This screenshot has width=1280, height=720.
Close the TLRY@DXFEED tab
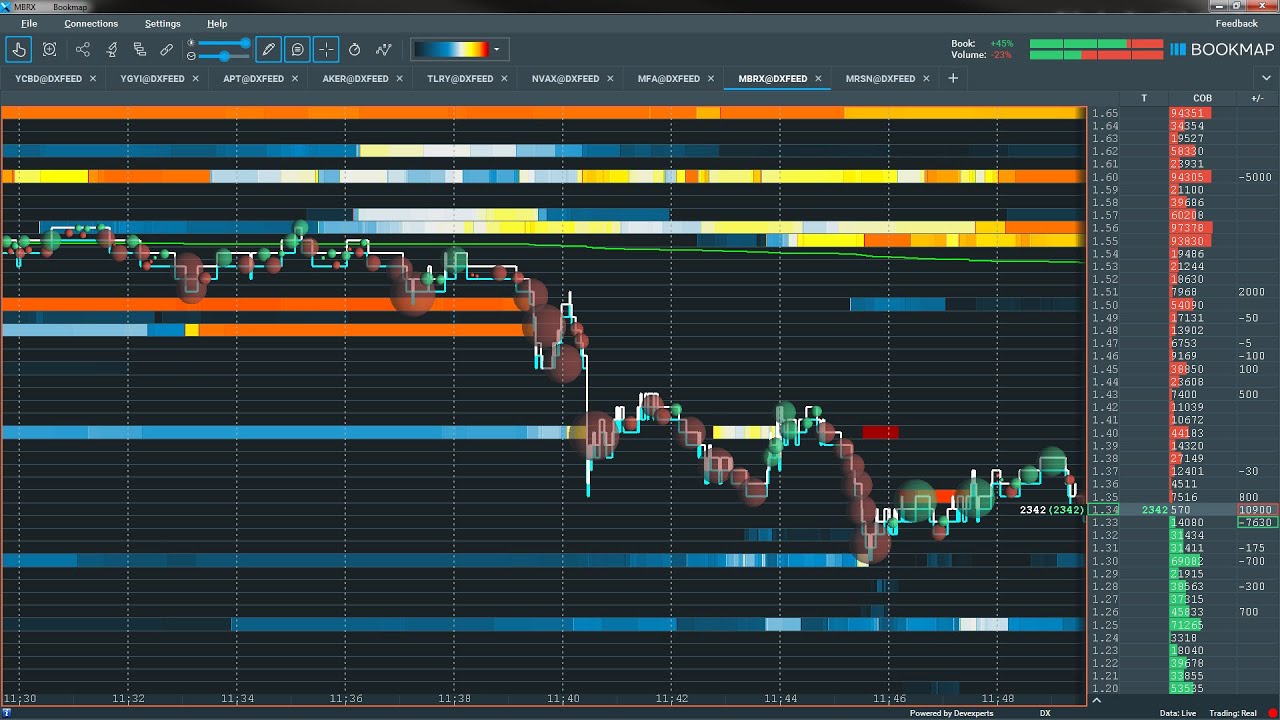[x=504, y=79]
